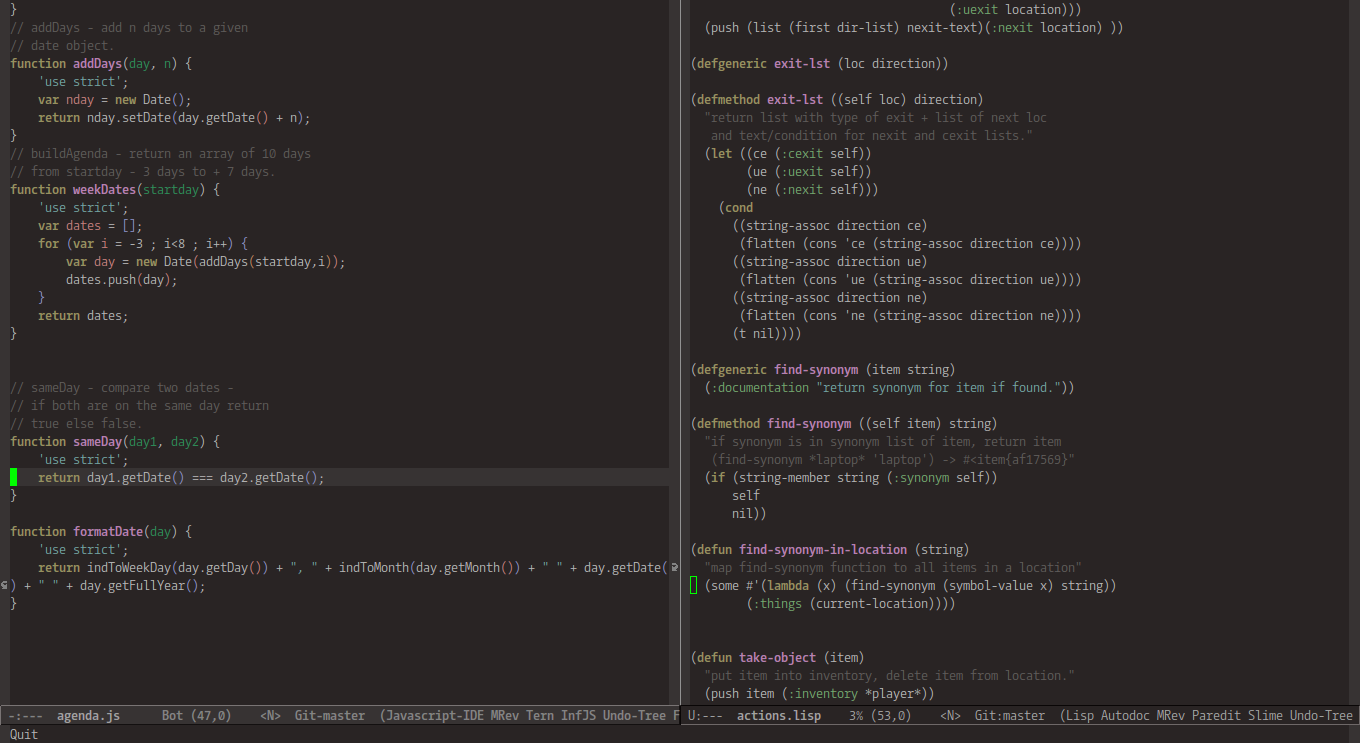Click the "put item into inventory" docstring
Screen dimensions: 1360x743
click(889, 676)
